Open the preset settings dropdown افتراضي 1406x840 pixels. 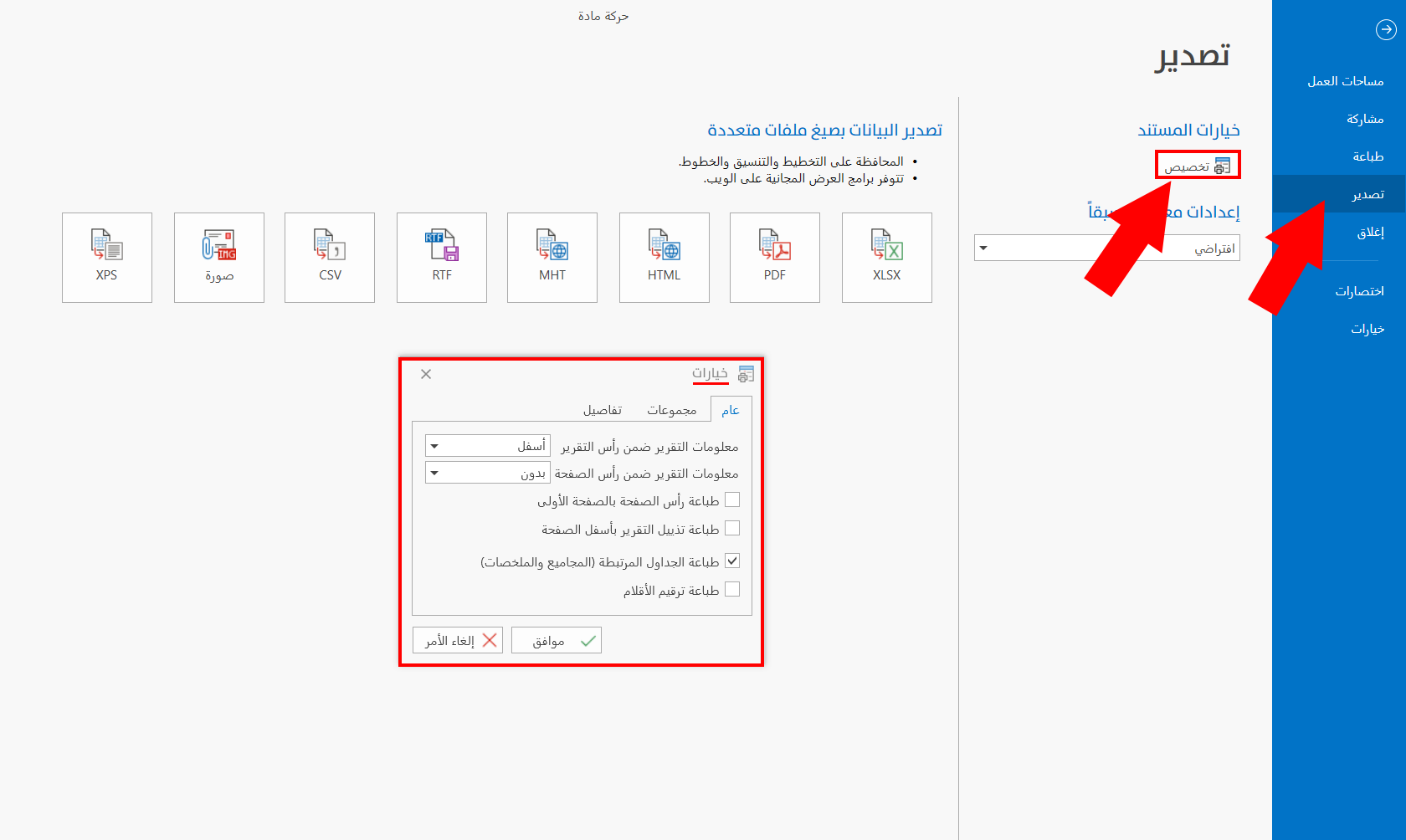[1106, 248]
